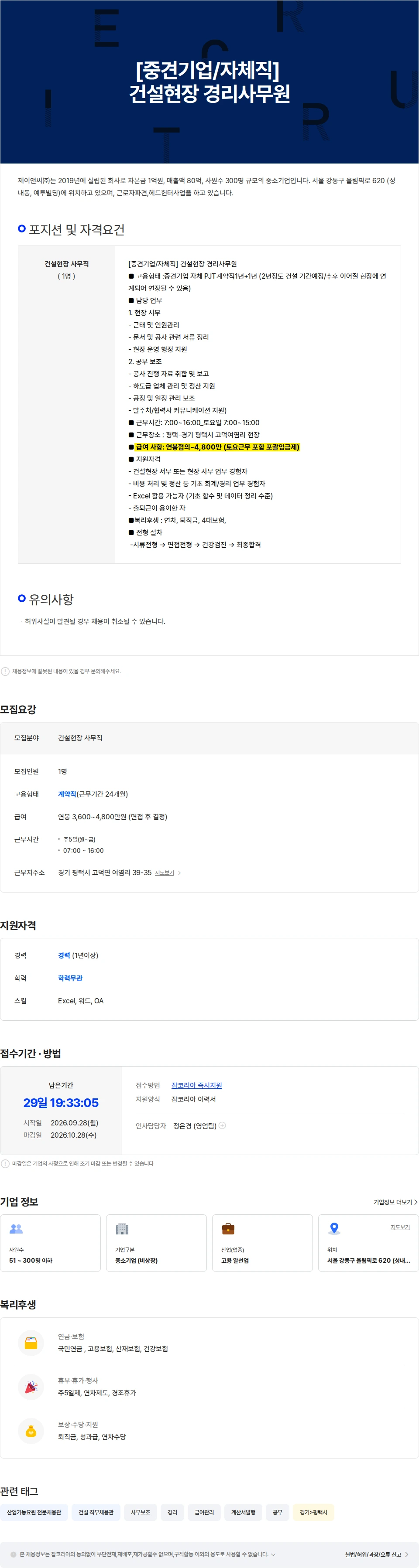
Task: Select the 경리 tag
Action: coord(172,1512)
